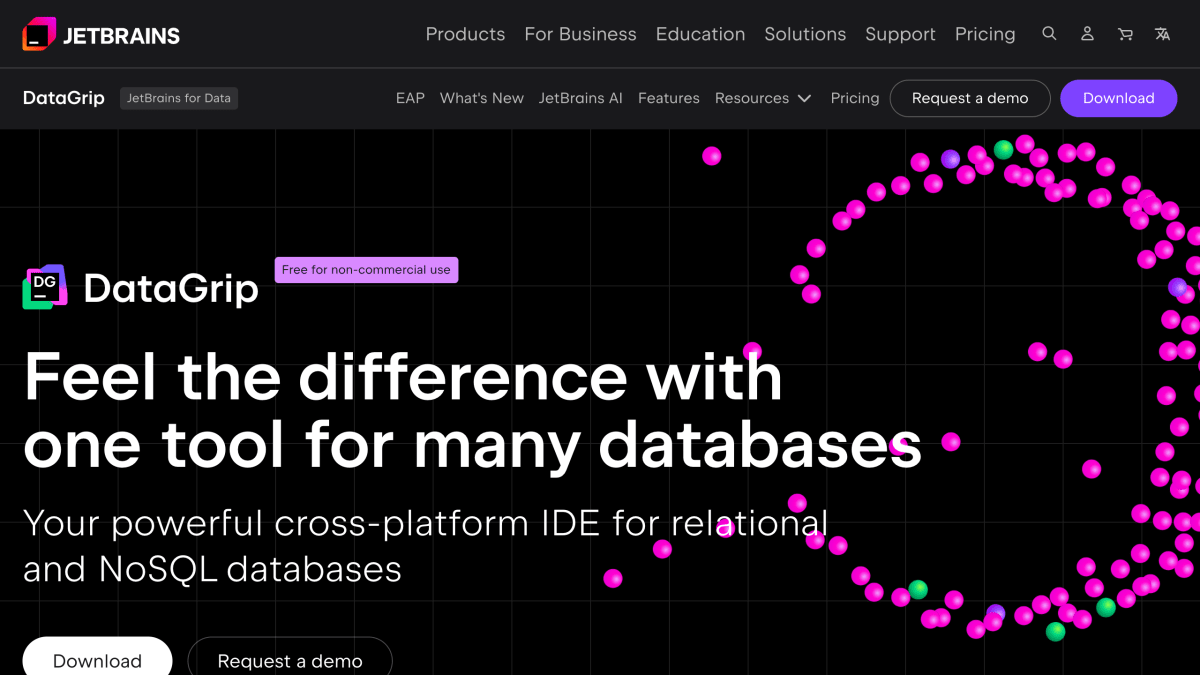Screen dimensions: 1200x675
Task: Click the DataGrip name in the subnav
Action: pos(64,98)
